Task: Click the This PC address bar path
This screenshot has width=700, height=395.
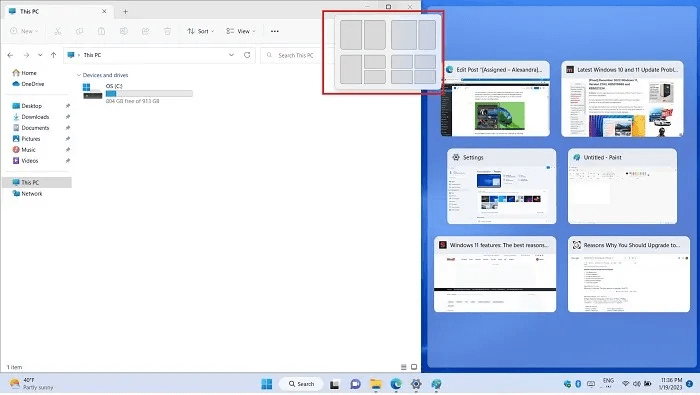Action: click(92, 55)
